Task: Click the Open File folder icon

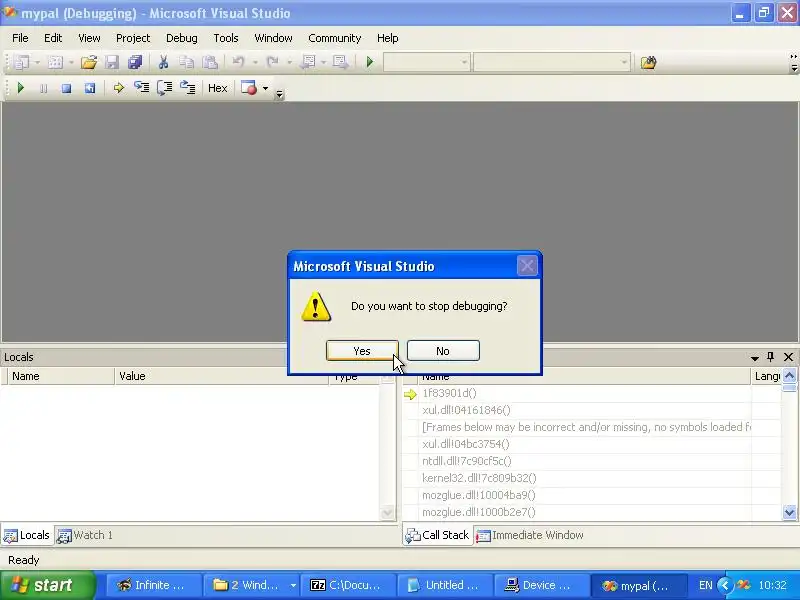Action: tap(88, 62)
